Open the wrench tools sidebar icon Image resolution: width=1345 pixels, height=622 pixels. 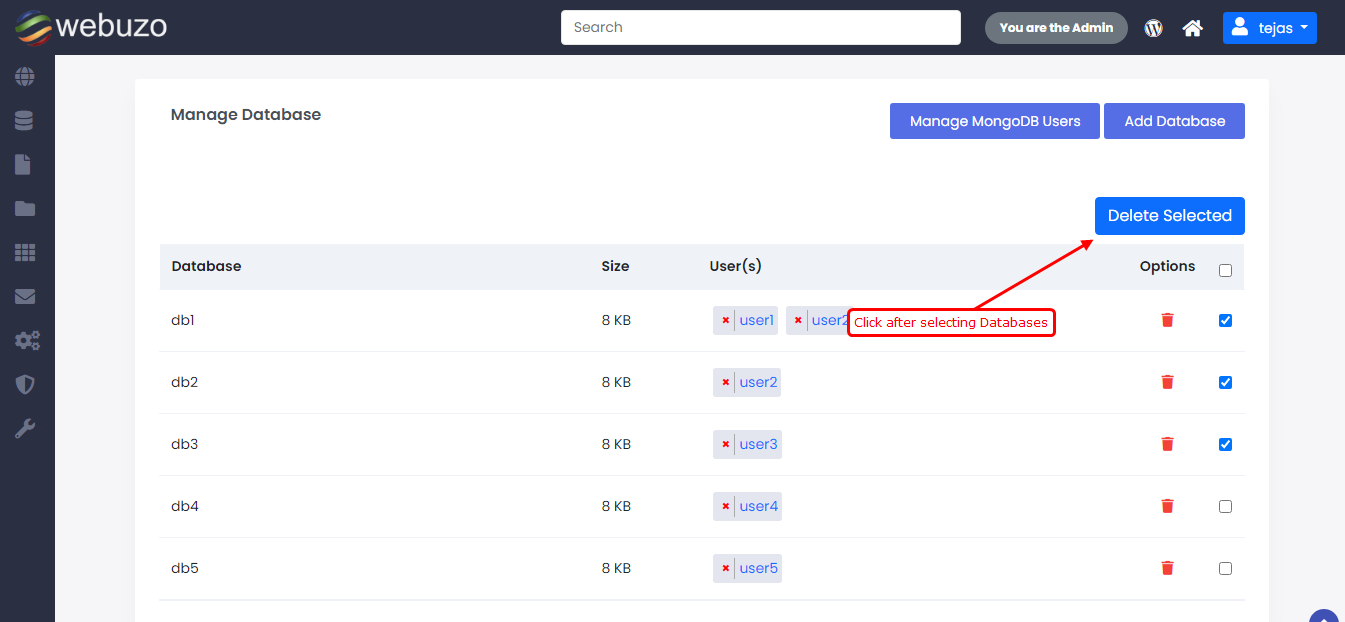(x=24, y=429)
